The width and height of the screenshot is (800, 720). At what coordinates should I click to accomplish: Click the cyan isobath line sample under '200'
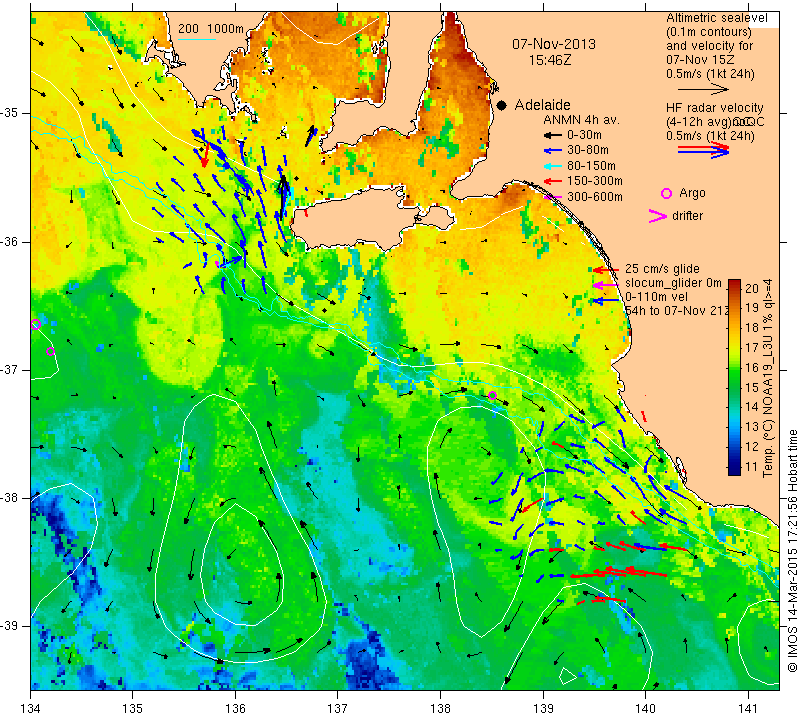tap(197, 39)
